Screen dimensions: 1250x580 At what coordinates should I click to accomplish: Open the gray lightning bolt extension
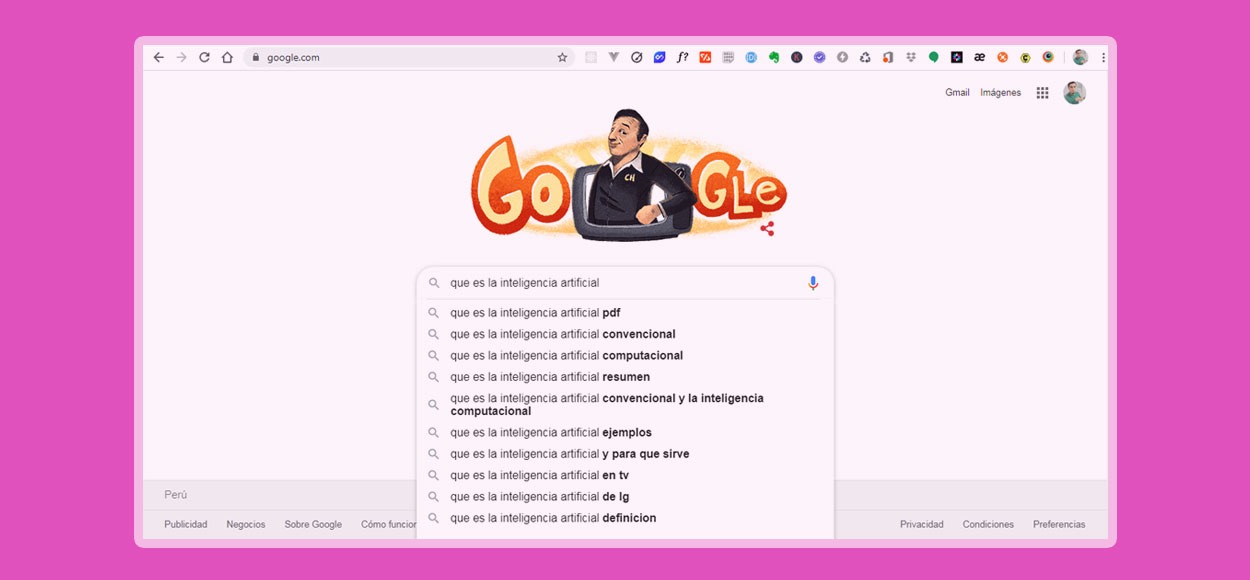click(x=842, y=57)
